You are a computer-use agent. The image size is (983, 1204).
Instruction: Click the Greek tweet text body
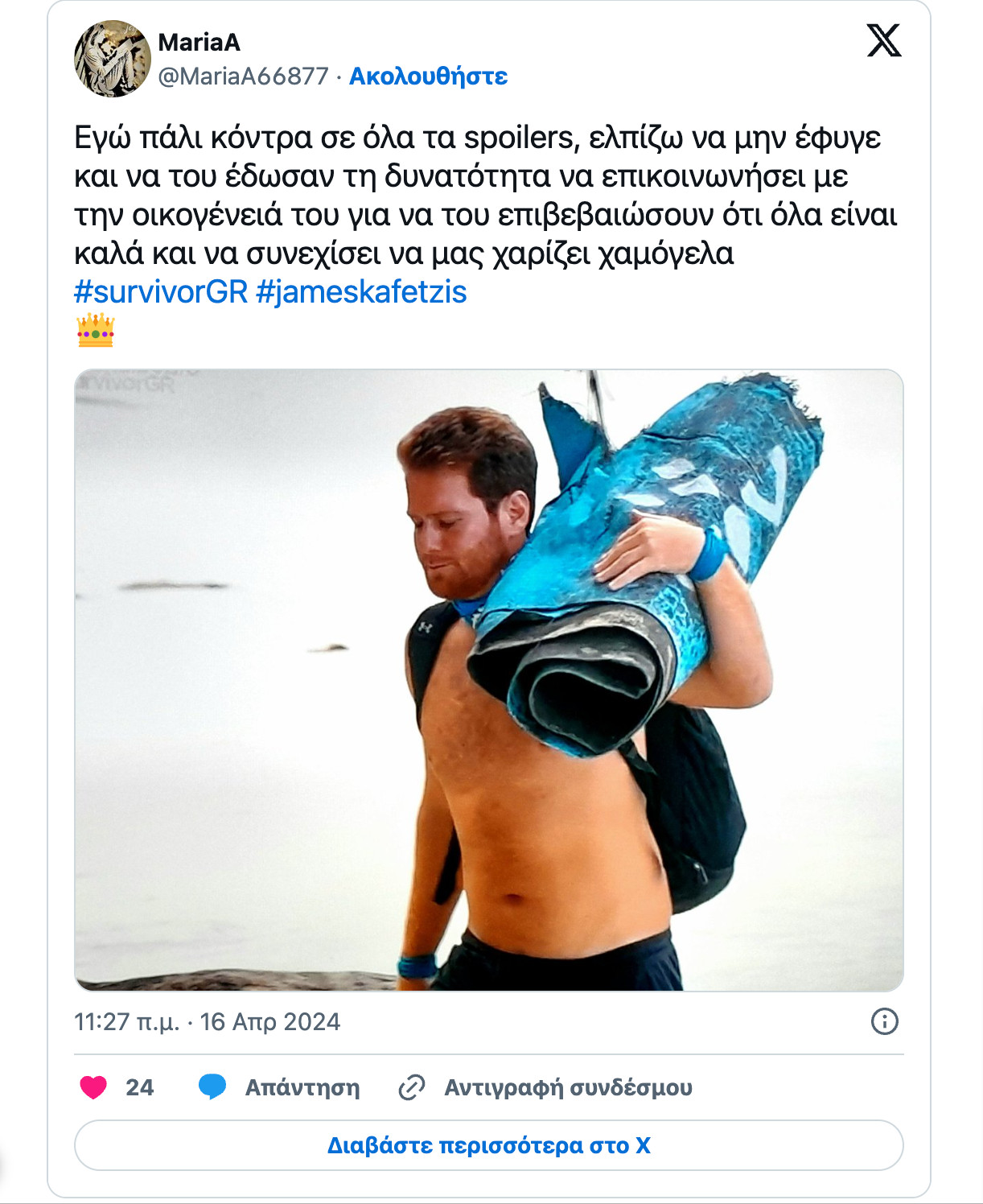486,196
